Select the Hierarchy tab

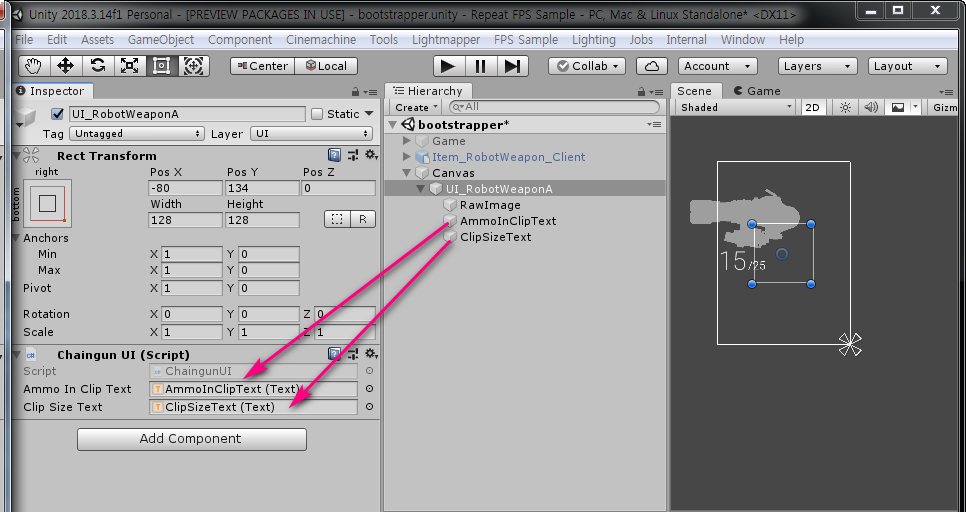428,91
